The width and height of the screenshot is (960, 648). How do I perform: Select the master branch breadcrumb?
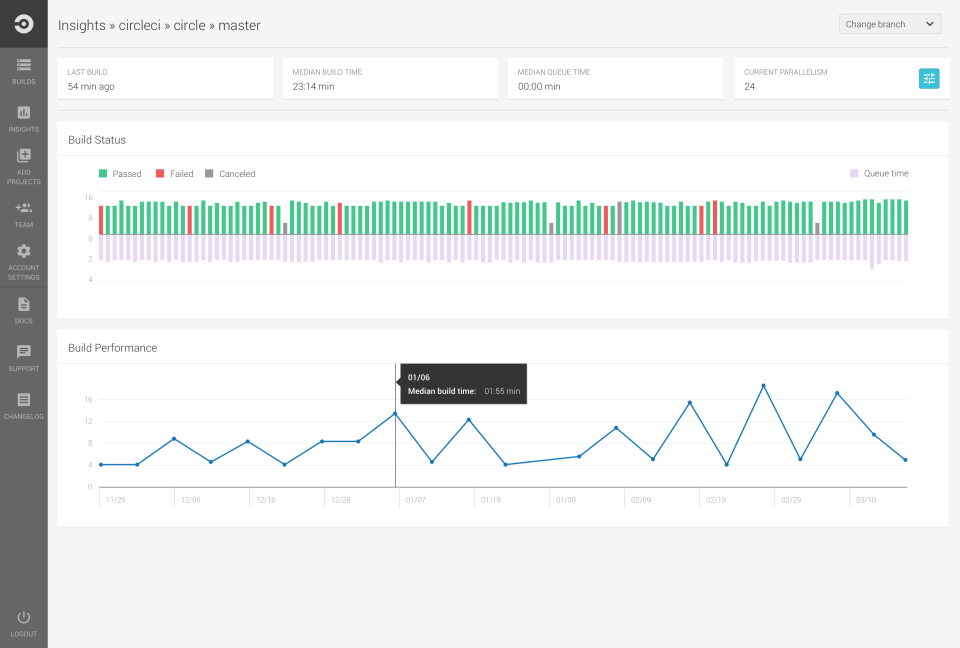[238, 25]
